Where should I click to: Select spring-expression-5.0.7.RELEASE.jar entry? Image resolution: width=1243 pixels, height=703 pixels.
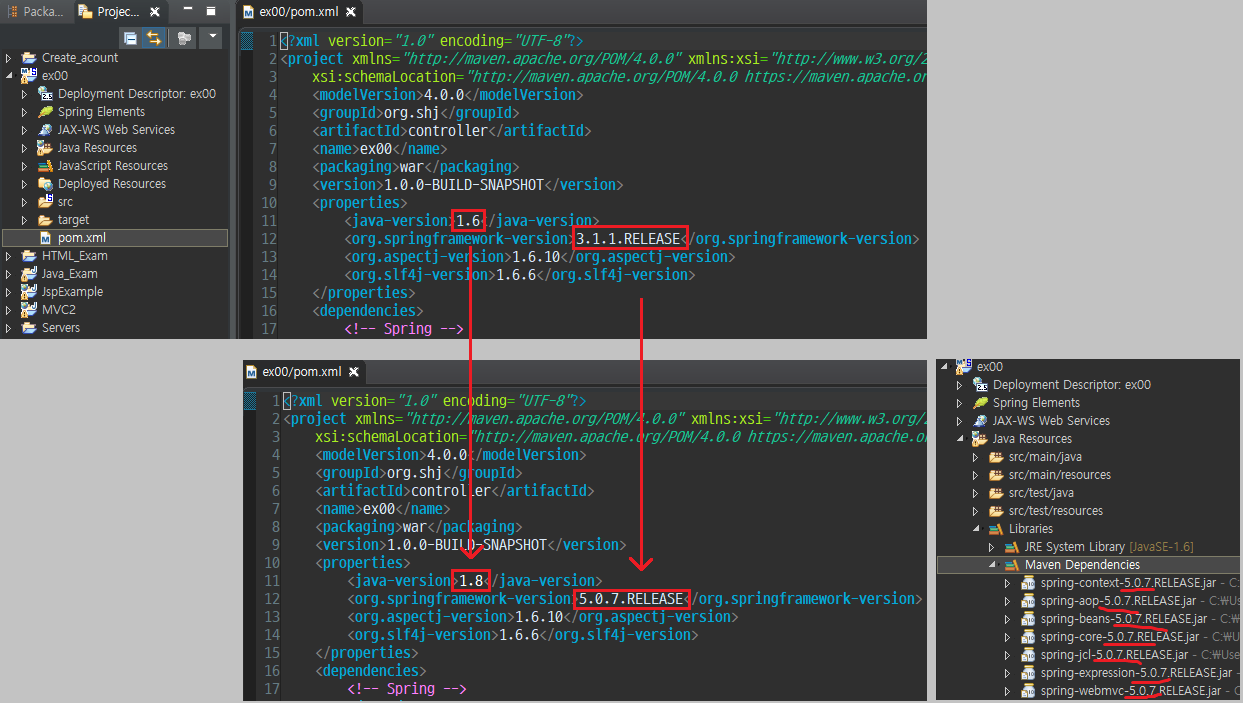click(1134, 673)
